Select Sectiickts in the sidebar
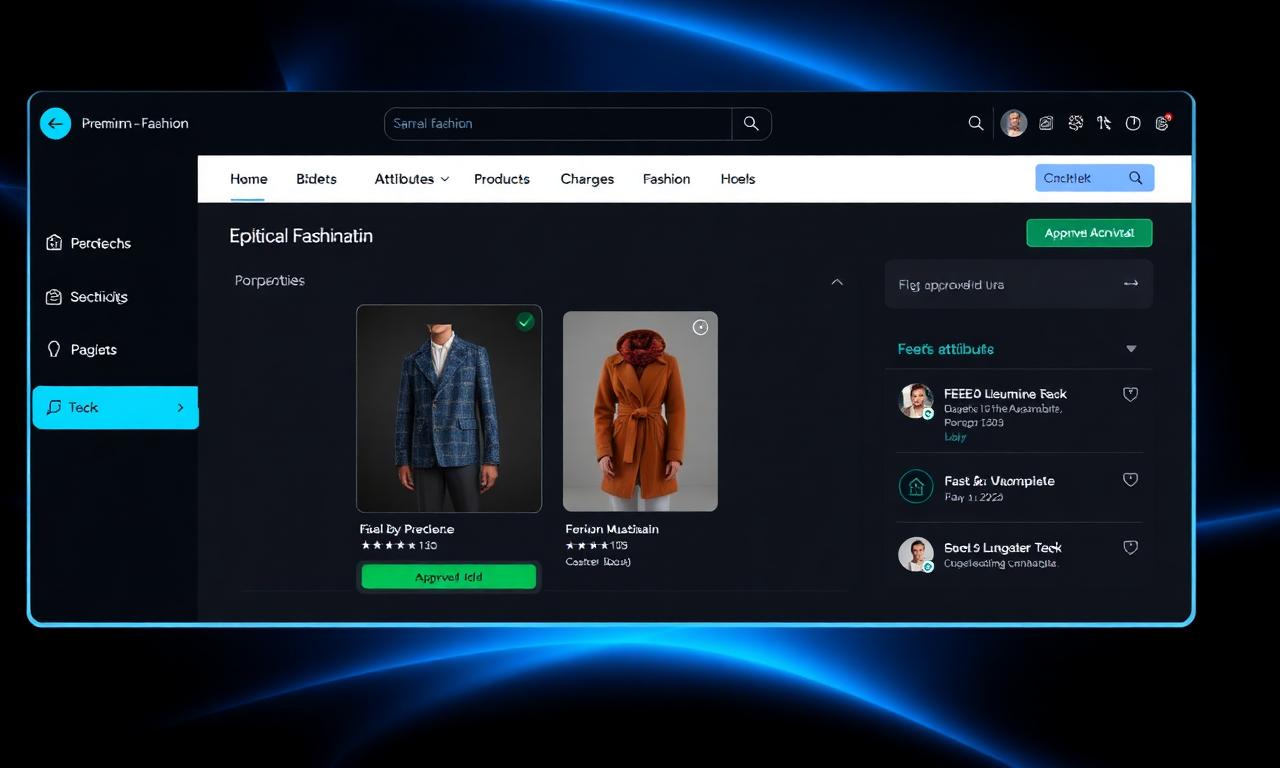Viewport: 1280px width, 768px height. 99,297
